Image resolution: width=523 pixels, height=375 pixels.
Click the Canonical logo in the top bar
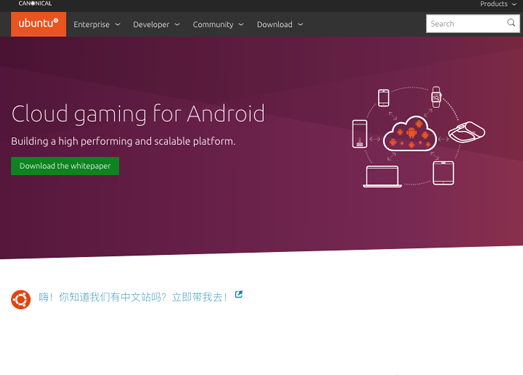tap(35, 4)
